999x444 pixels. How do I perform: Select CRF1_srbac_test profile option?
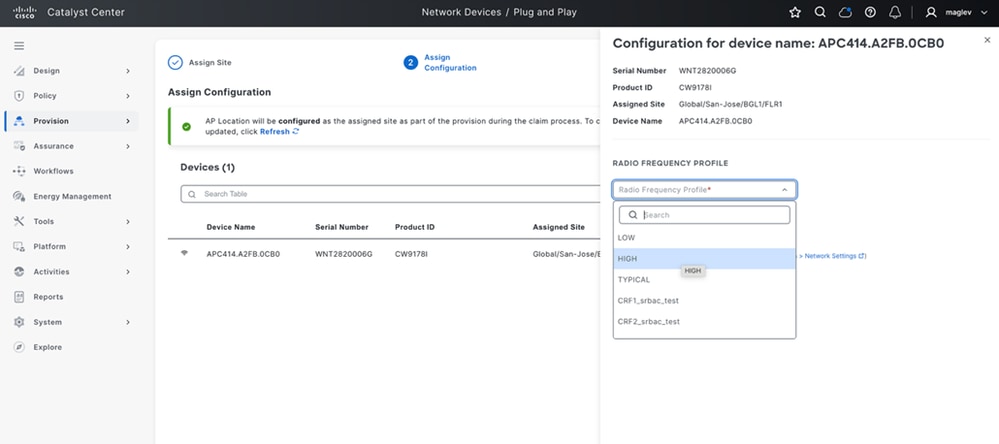(704, 301)
